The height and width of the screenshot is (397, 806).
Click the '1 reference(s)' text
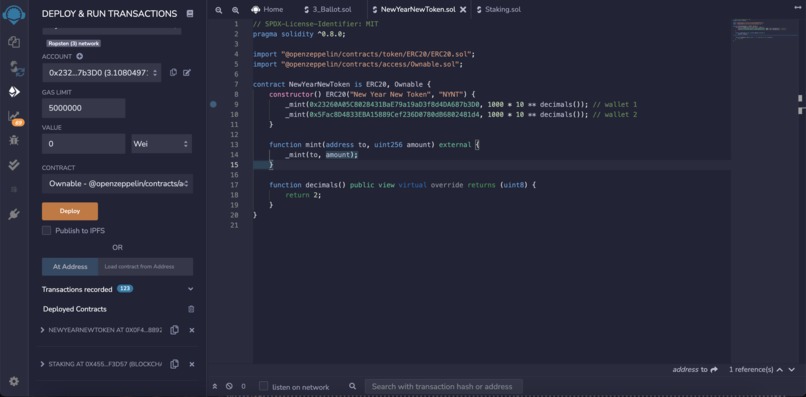[751, 369]
